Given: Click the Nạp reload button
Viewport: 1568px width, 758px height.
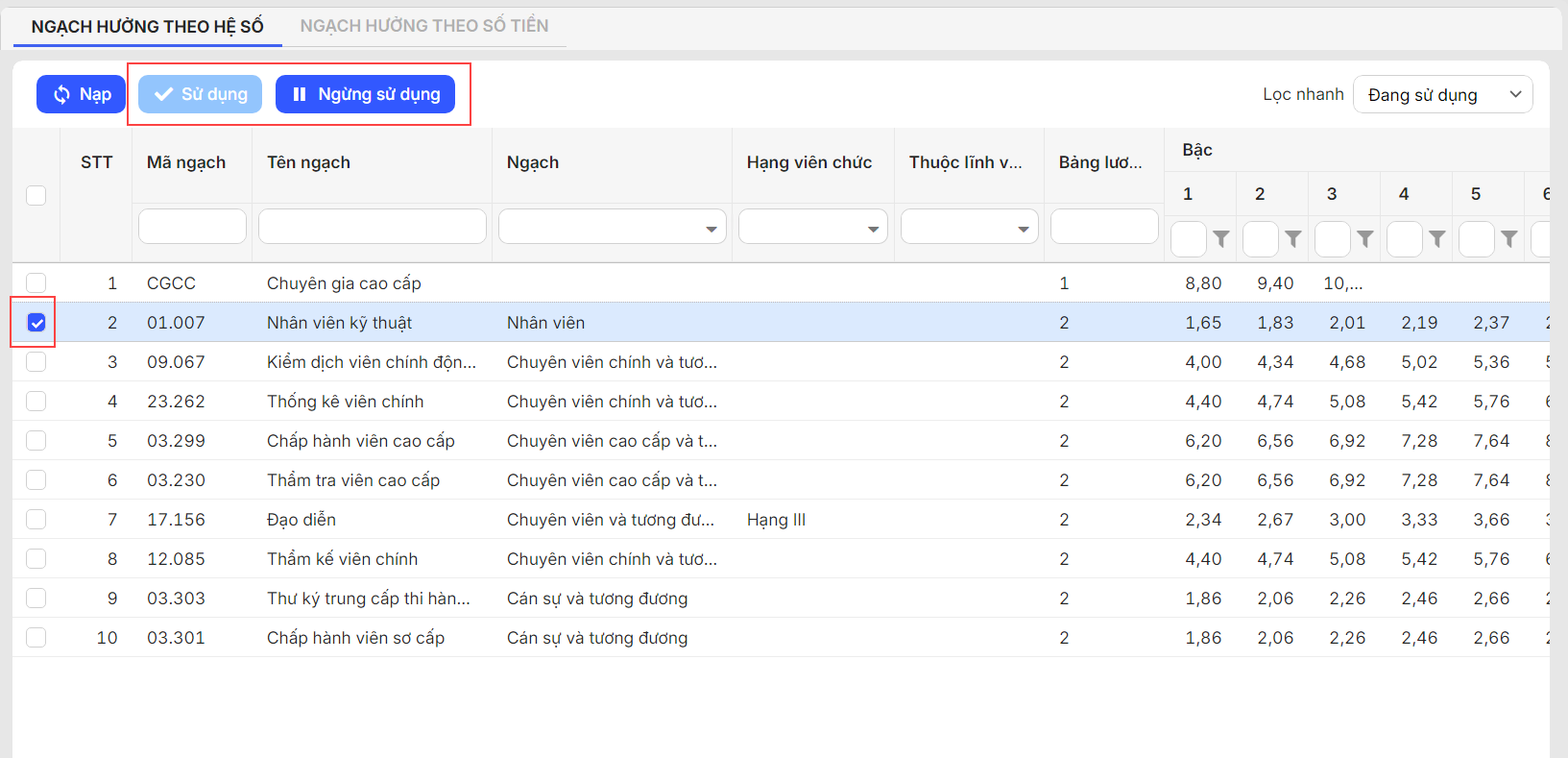Looking at the screenshot, I should pyautogui.click(x=82, y=94).
